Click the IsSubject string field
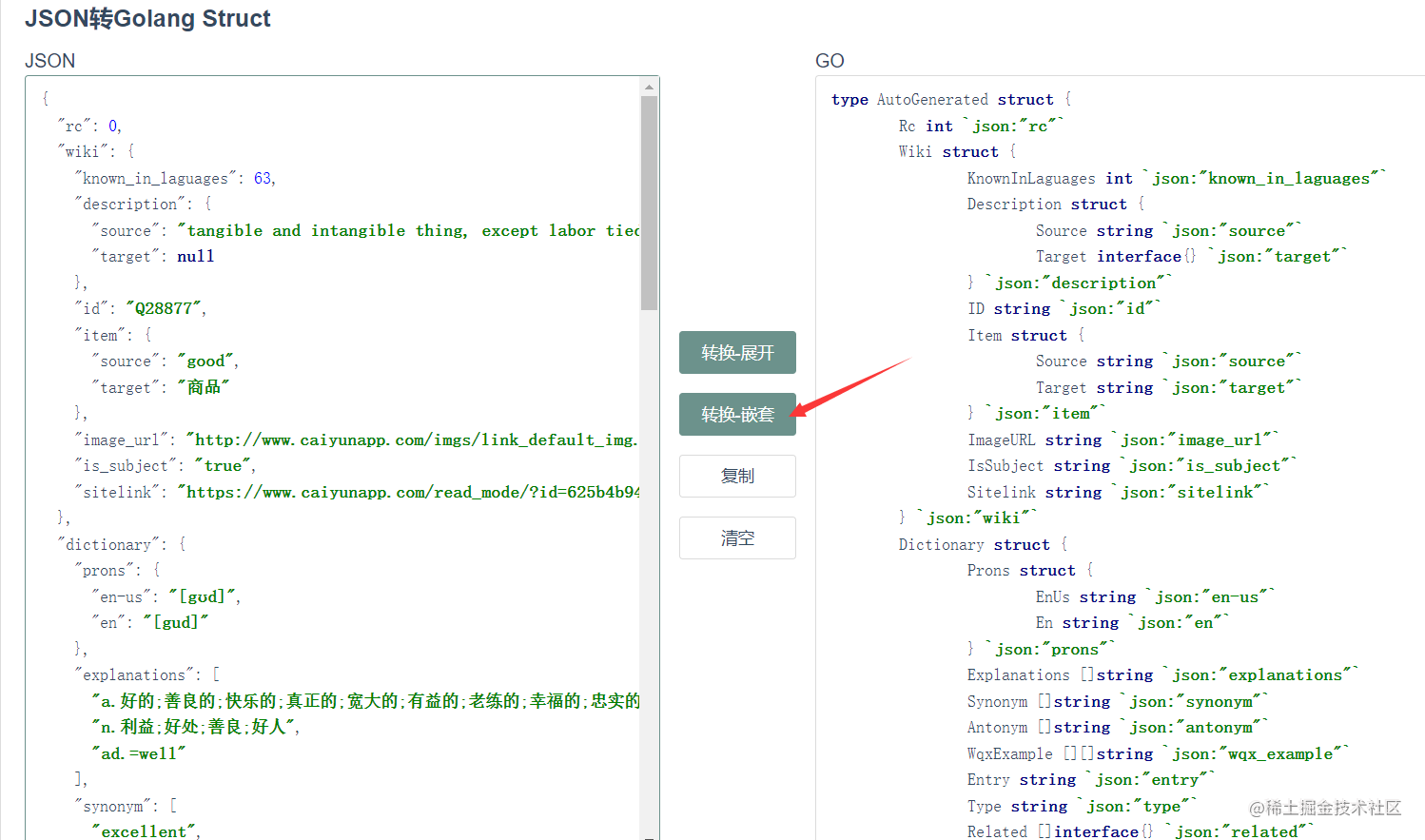Screen dimensions: 1425x840 coord(1132,466)
